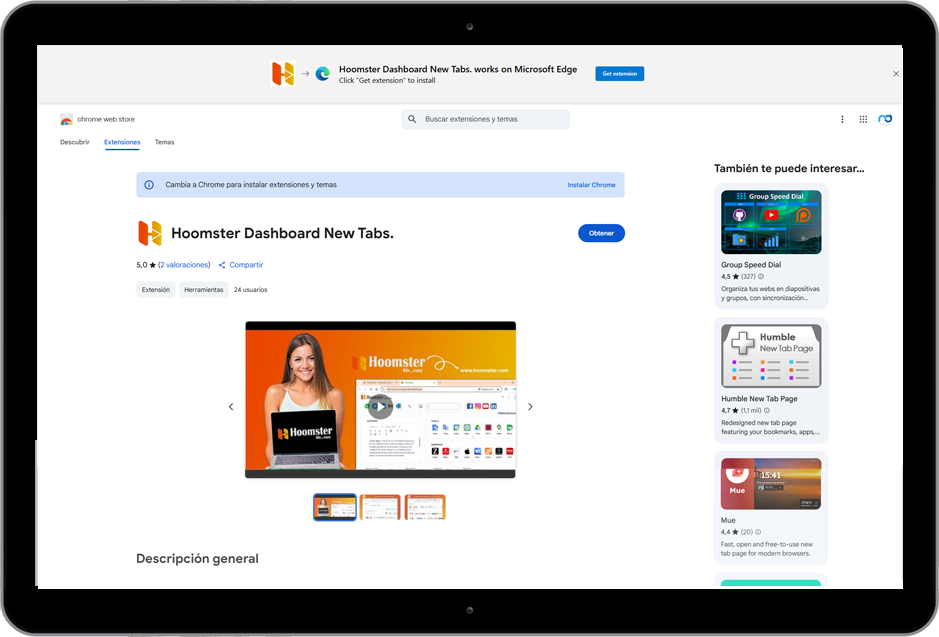Click info icon next to Humble New Tab rating
This screenshot has width=939, height=637.
coord(767,411)
